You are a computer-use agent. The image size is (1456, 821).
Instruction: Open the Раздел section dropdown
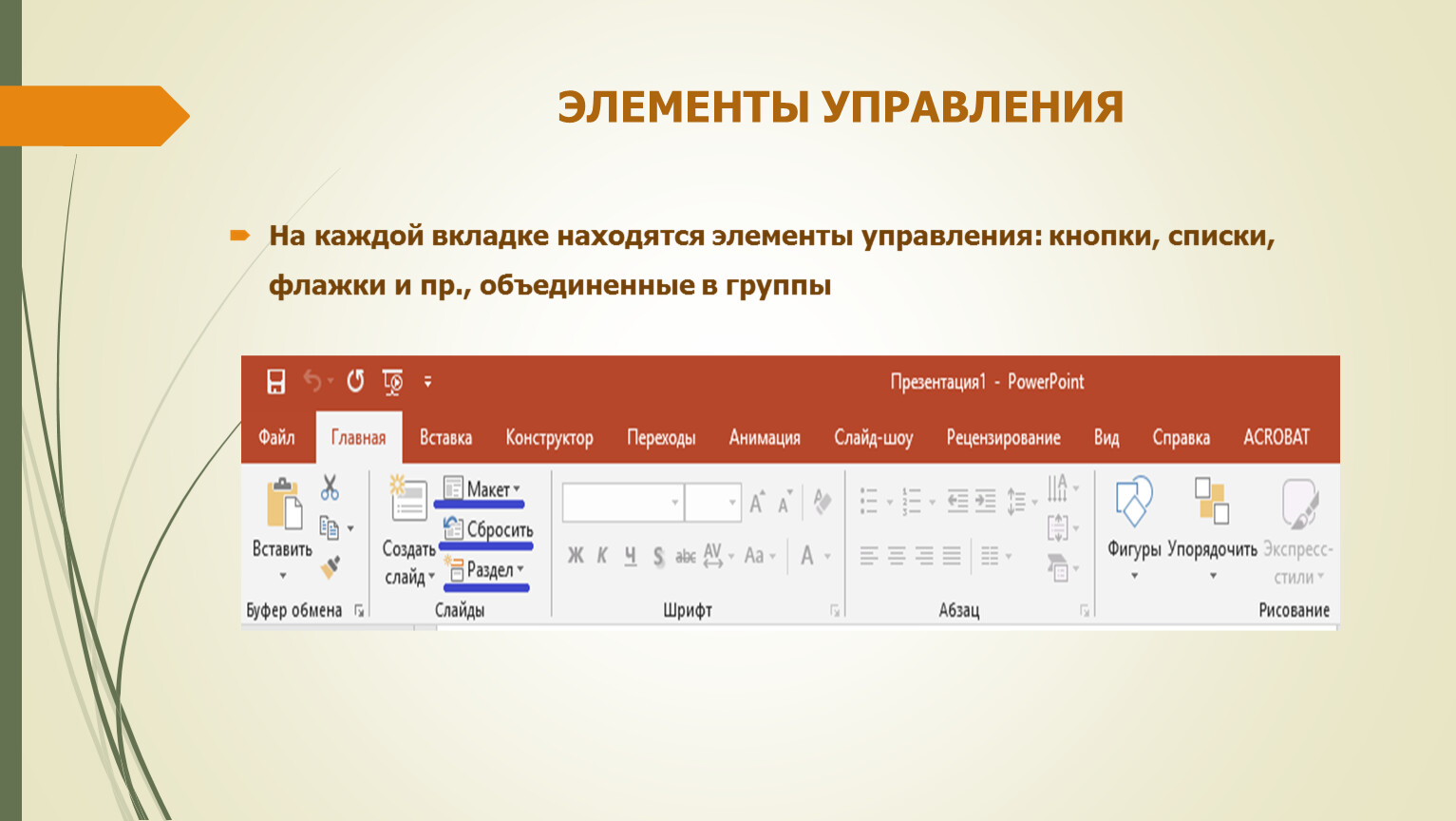[486, 570]
